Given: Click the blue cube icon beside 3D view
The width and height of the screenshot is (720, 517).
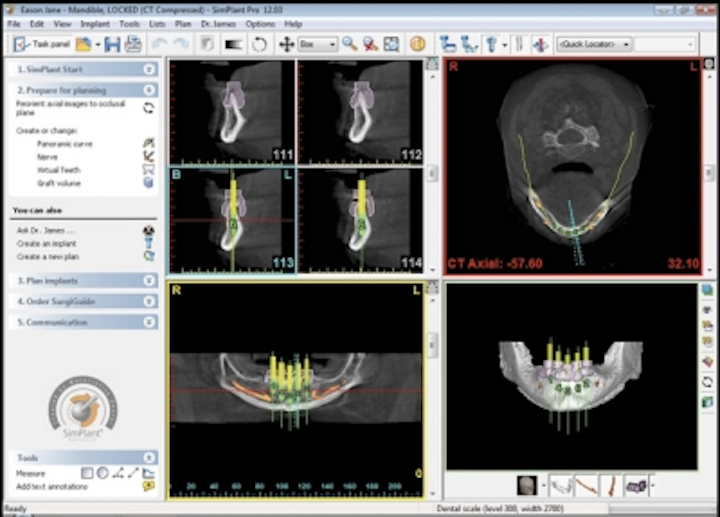Looking at the screenshot, I should pos(707,290).
